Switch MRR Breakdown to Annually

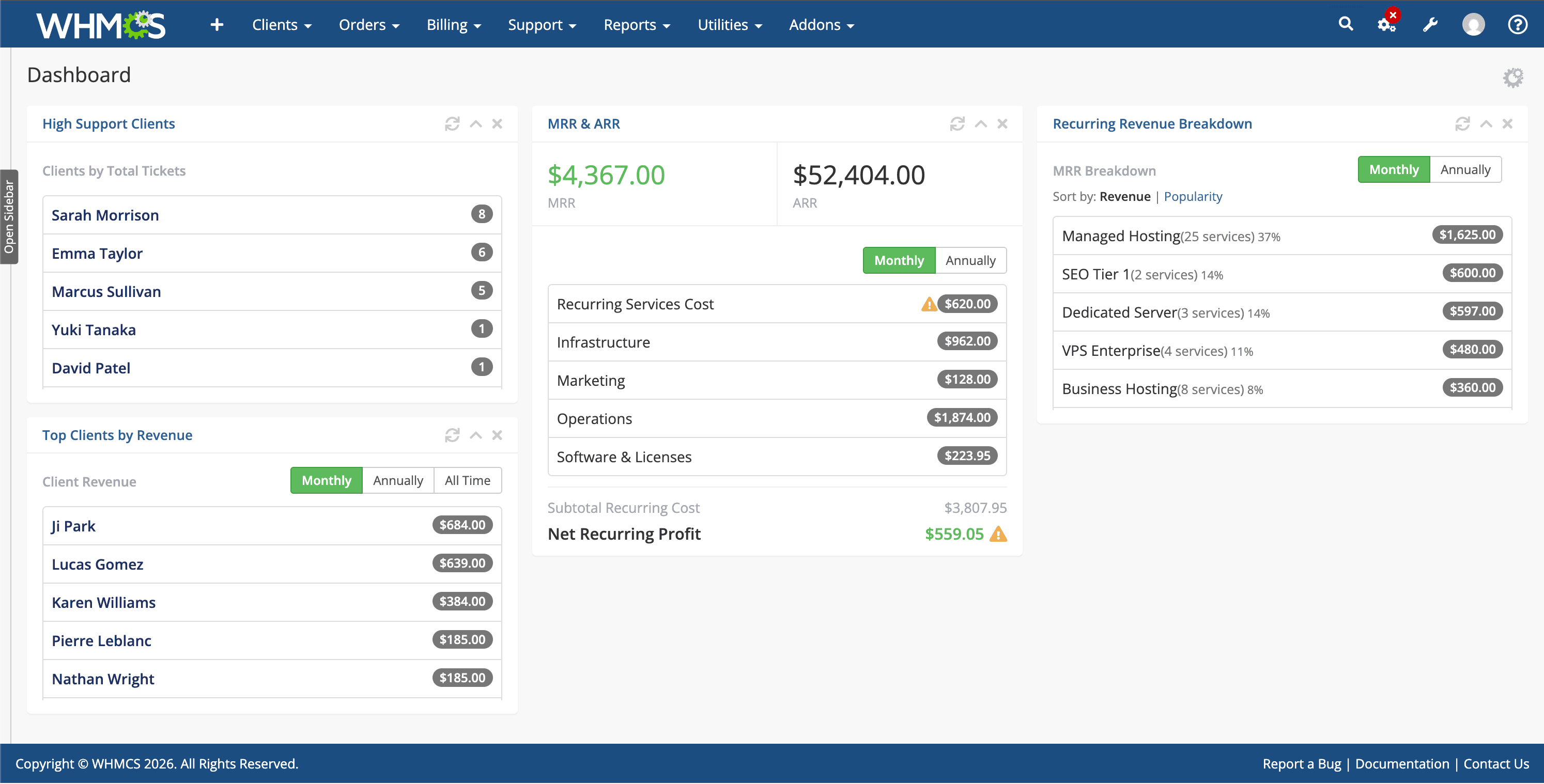(1465, 169)
